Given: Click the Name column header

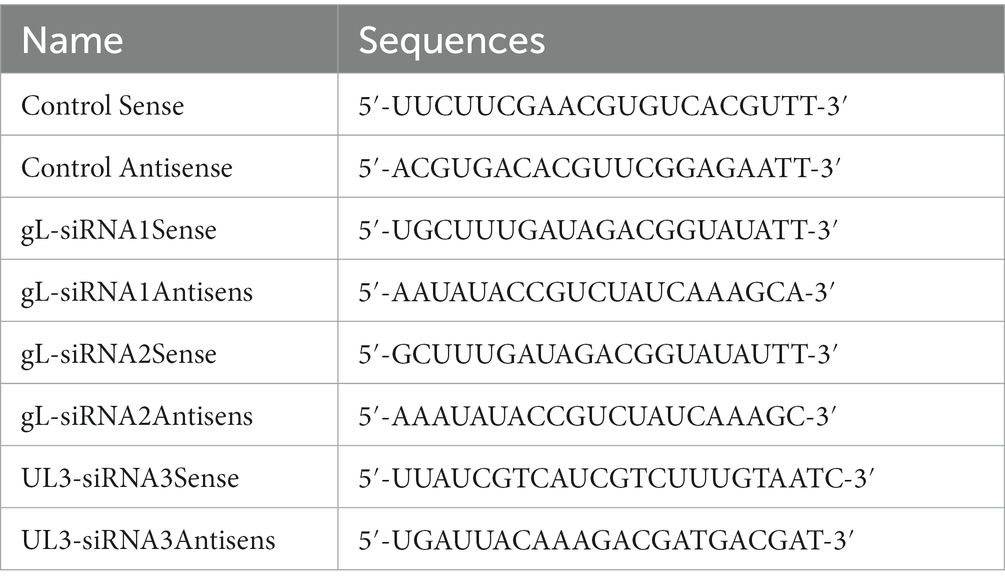Looking at the screenshot, I should (x=72, y=40).
